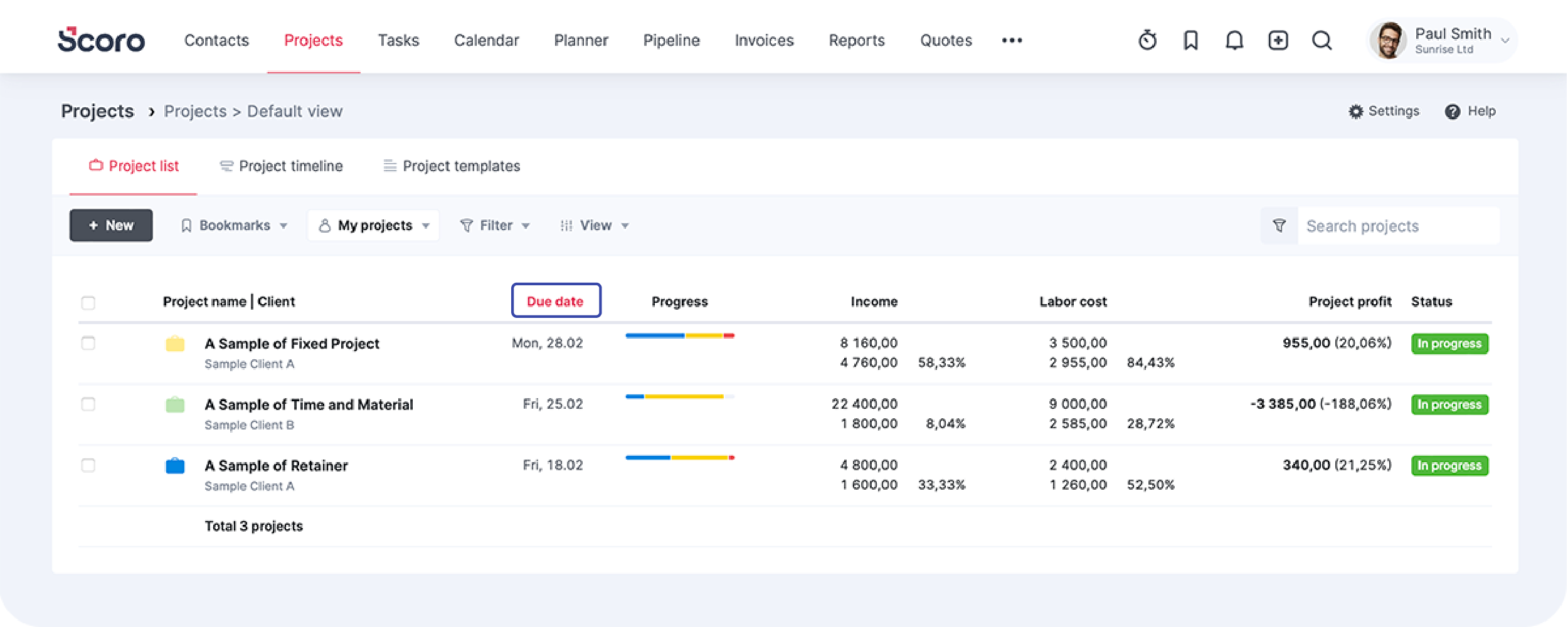Click profit value -3 385,00 (-188,06%)

coord(1321,404)
